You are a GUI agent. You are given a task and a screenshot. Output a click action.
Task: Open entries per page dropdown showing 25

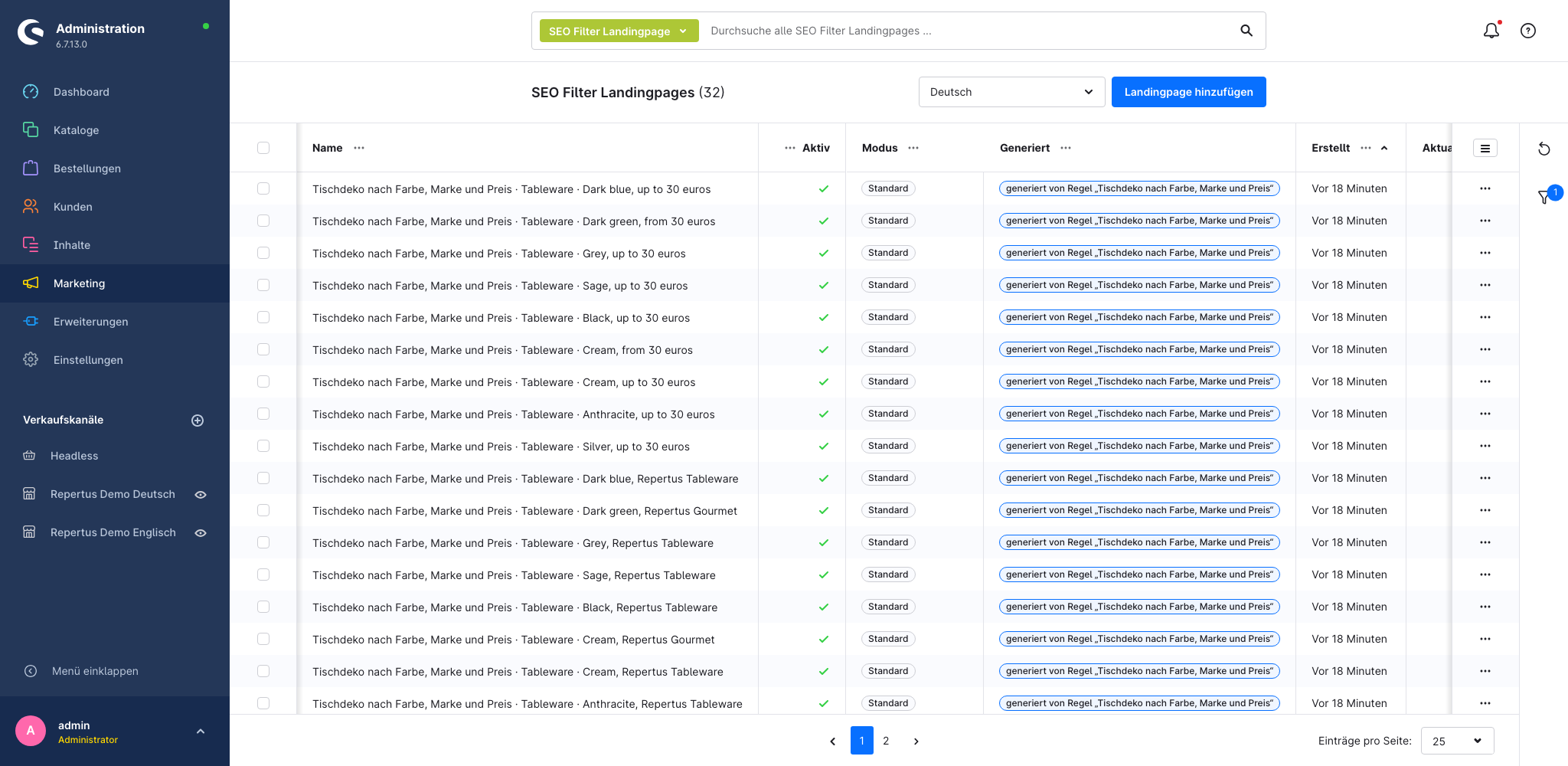1457,741
